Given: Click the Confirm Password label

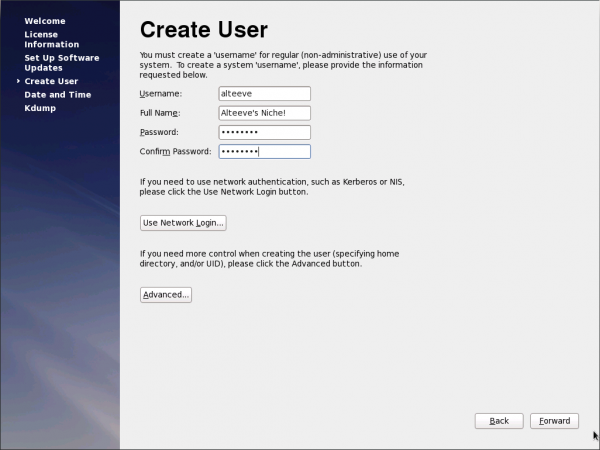Looking at the screenshot, I should coord(175,151).
